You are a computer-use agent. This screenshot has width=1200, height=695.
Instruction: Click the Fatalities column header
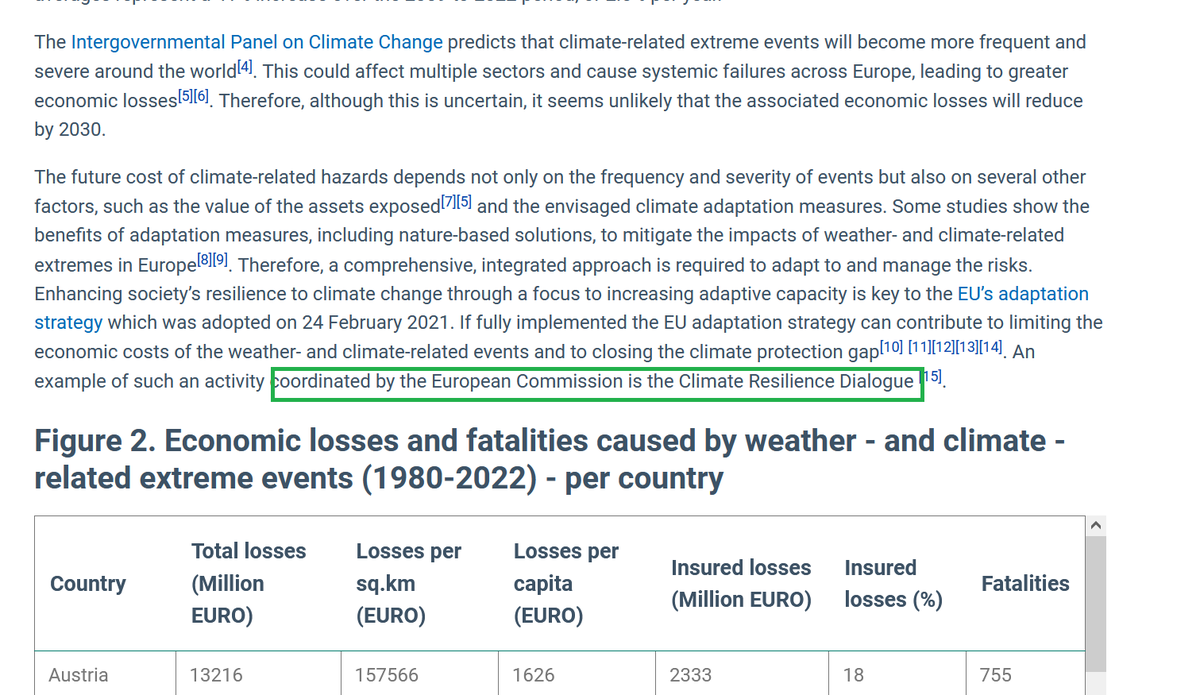point(1025,583)
